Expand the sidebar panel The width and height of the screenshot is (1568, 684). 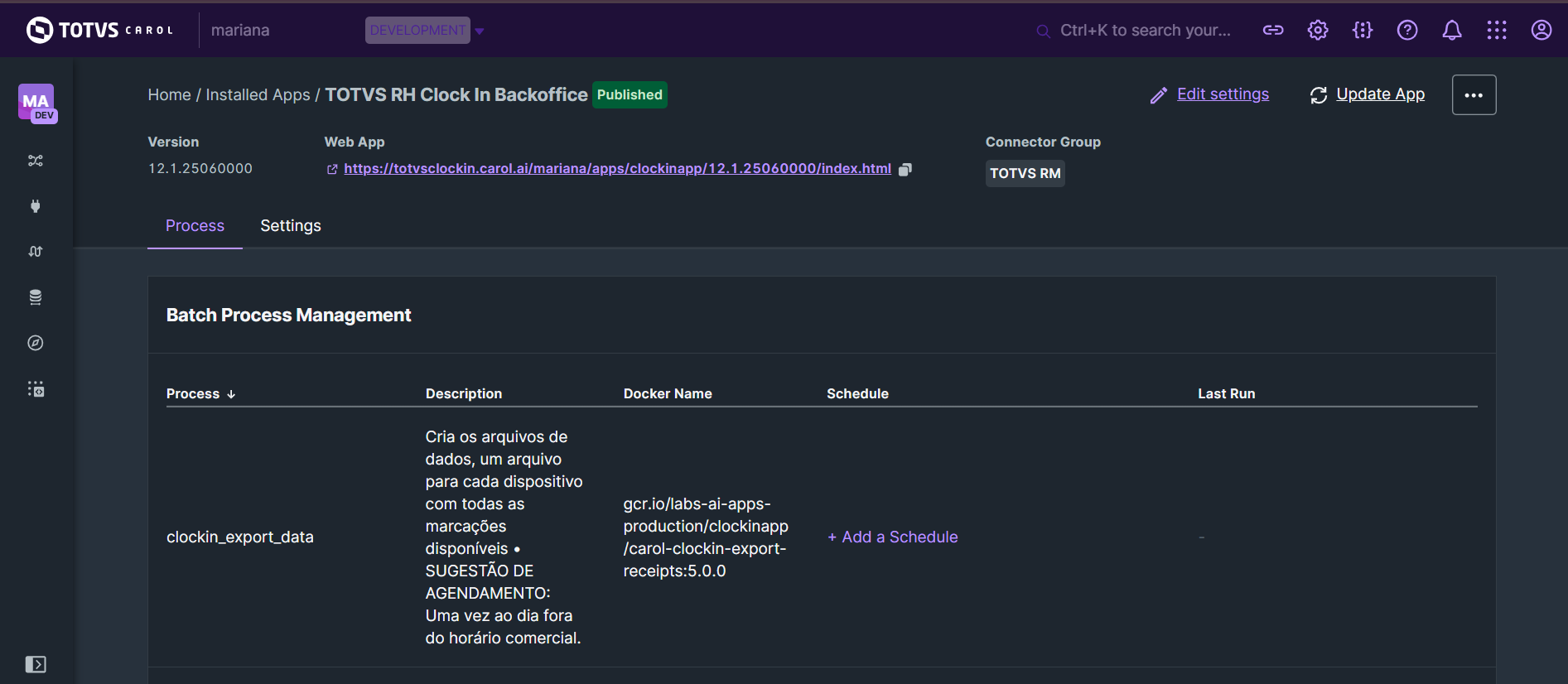(36, 664)
